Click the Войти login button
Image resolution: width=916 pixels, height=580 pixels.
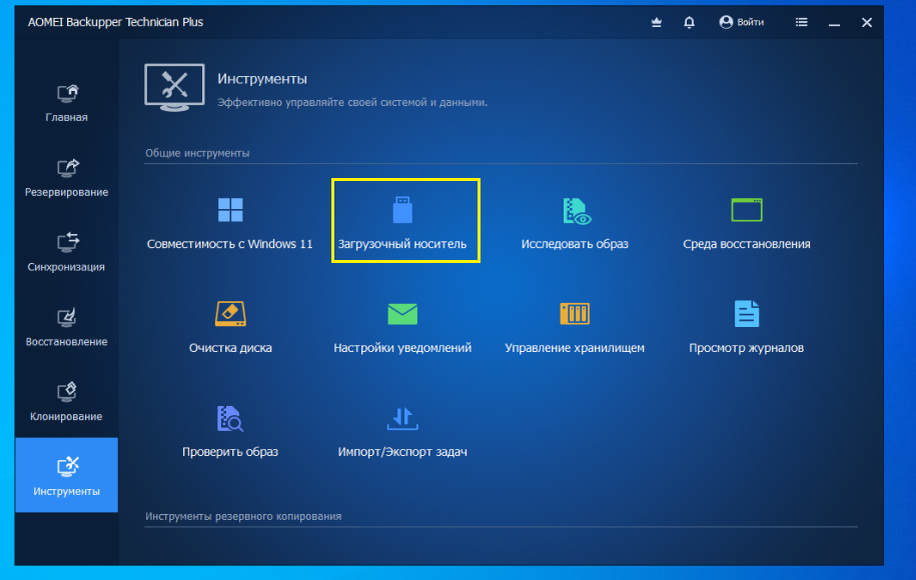742,22
